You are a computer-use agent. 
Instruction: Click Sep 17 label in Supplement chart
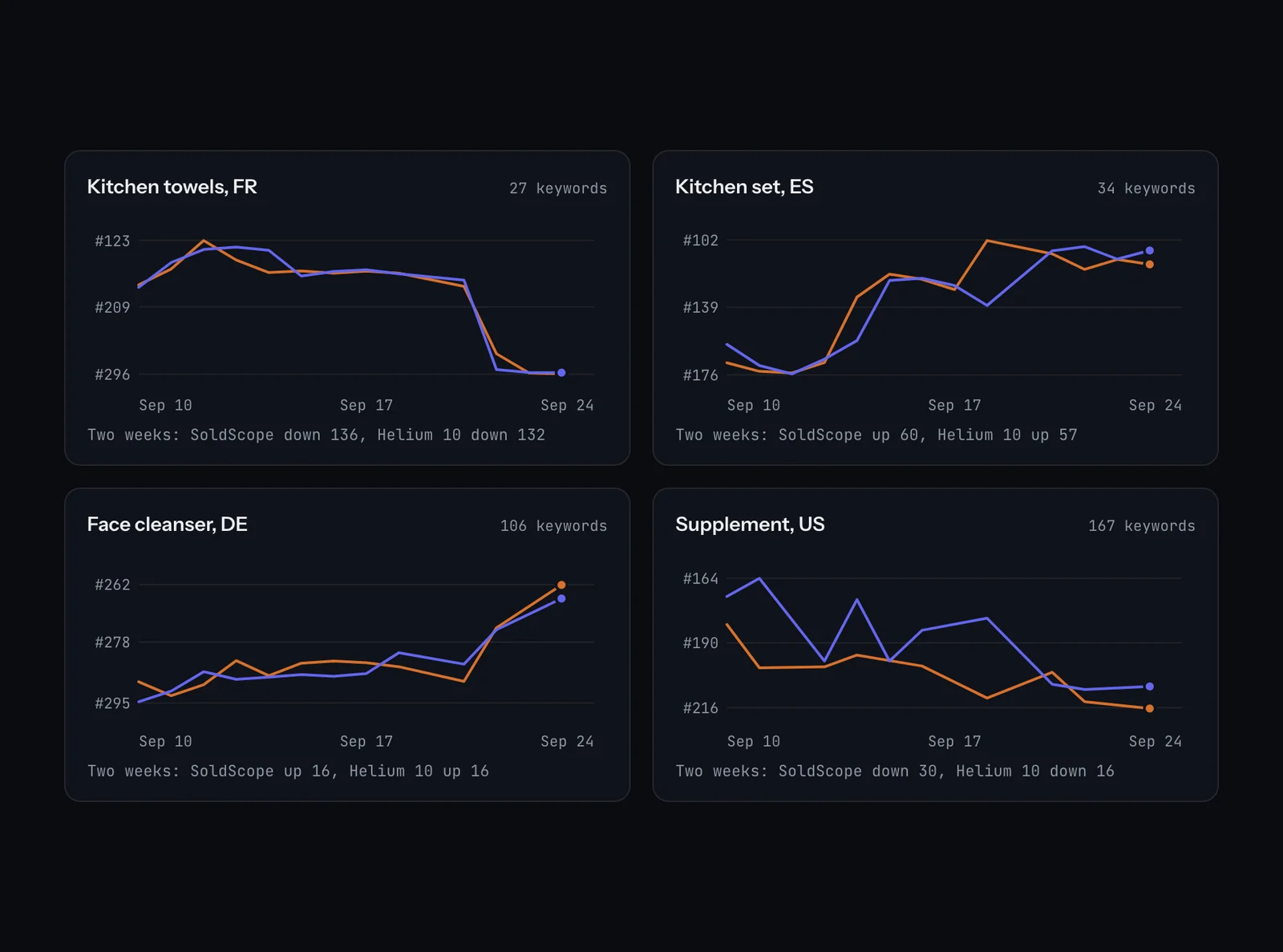tap(954, 742)
